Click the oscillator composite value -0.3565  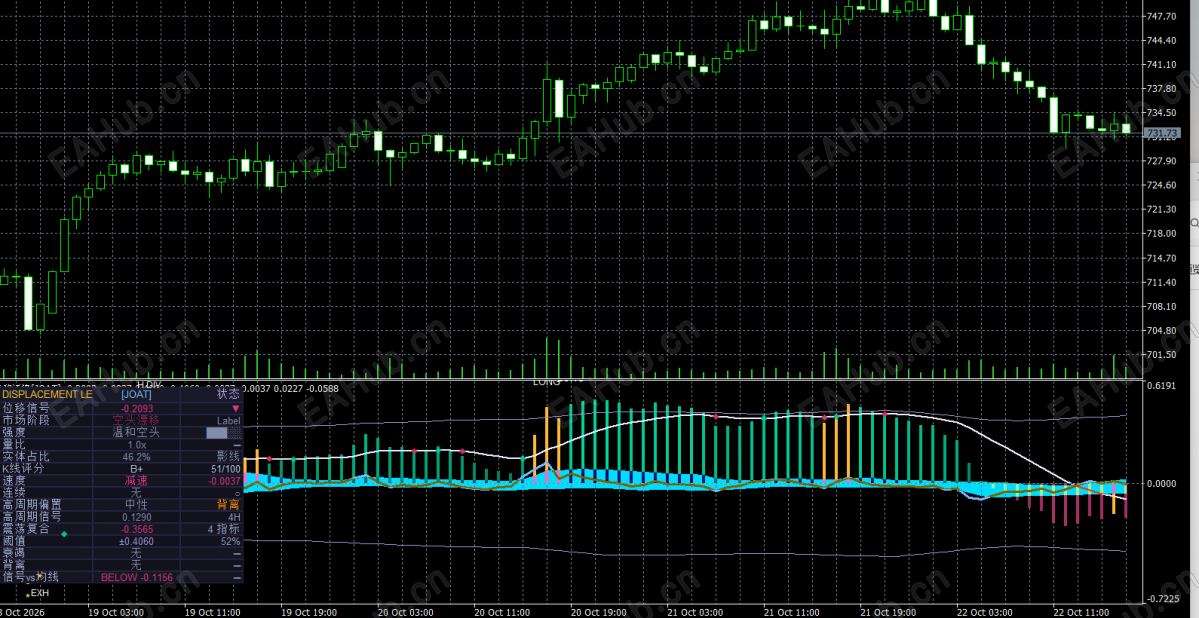coord(137,529)
